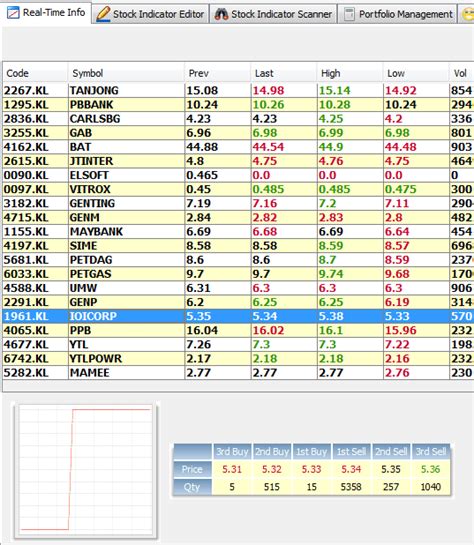The image size is (474, 545).
Task: Click the highlighted IOICORP symbol cell
Action: 126,316
